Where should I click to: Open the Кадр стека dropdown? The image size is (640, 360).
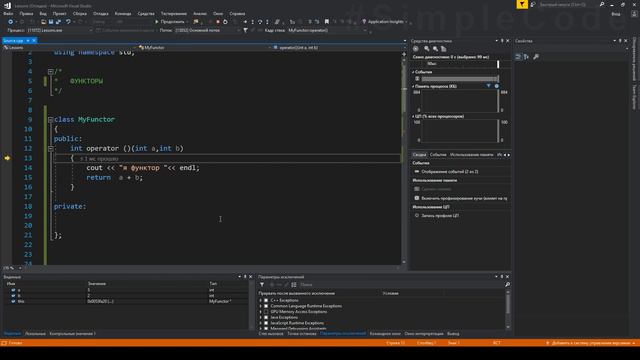coord(328,30)
